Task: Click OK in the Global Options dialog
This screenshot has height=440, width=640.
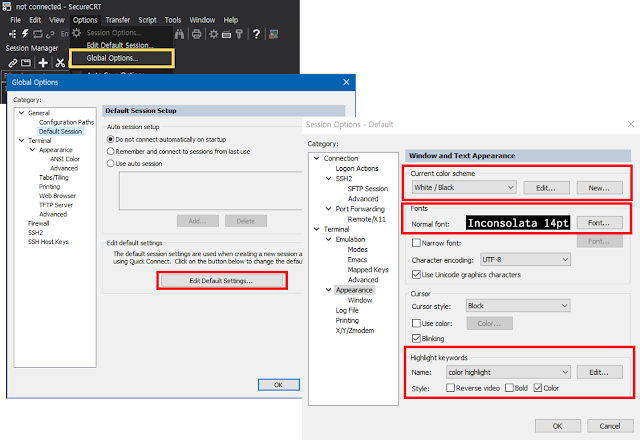Action: (x=279, y=384)
